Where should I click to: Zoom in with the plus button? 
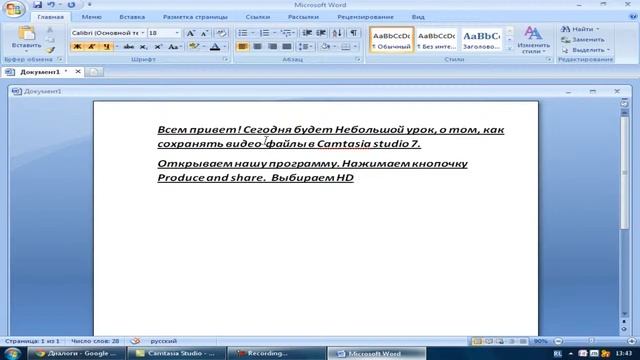[x=631, y=341]
